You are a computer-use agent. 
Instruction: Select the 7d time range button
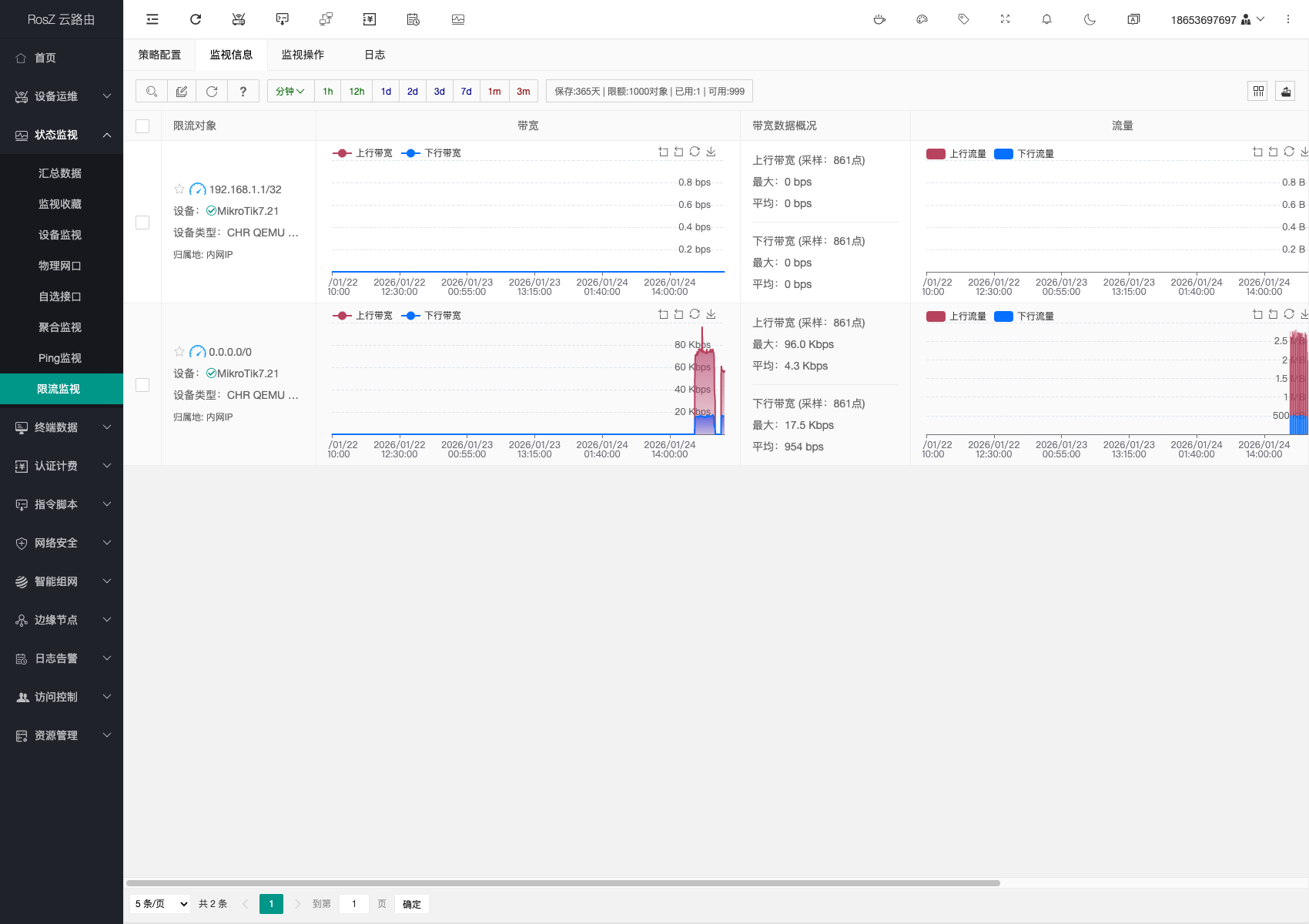(x=466, y=92)
